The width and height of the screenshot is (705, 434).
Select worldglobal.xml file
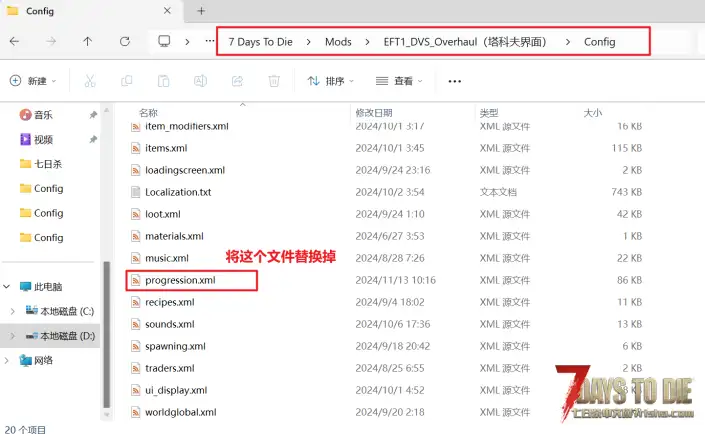coord(181,412)
